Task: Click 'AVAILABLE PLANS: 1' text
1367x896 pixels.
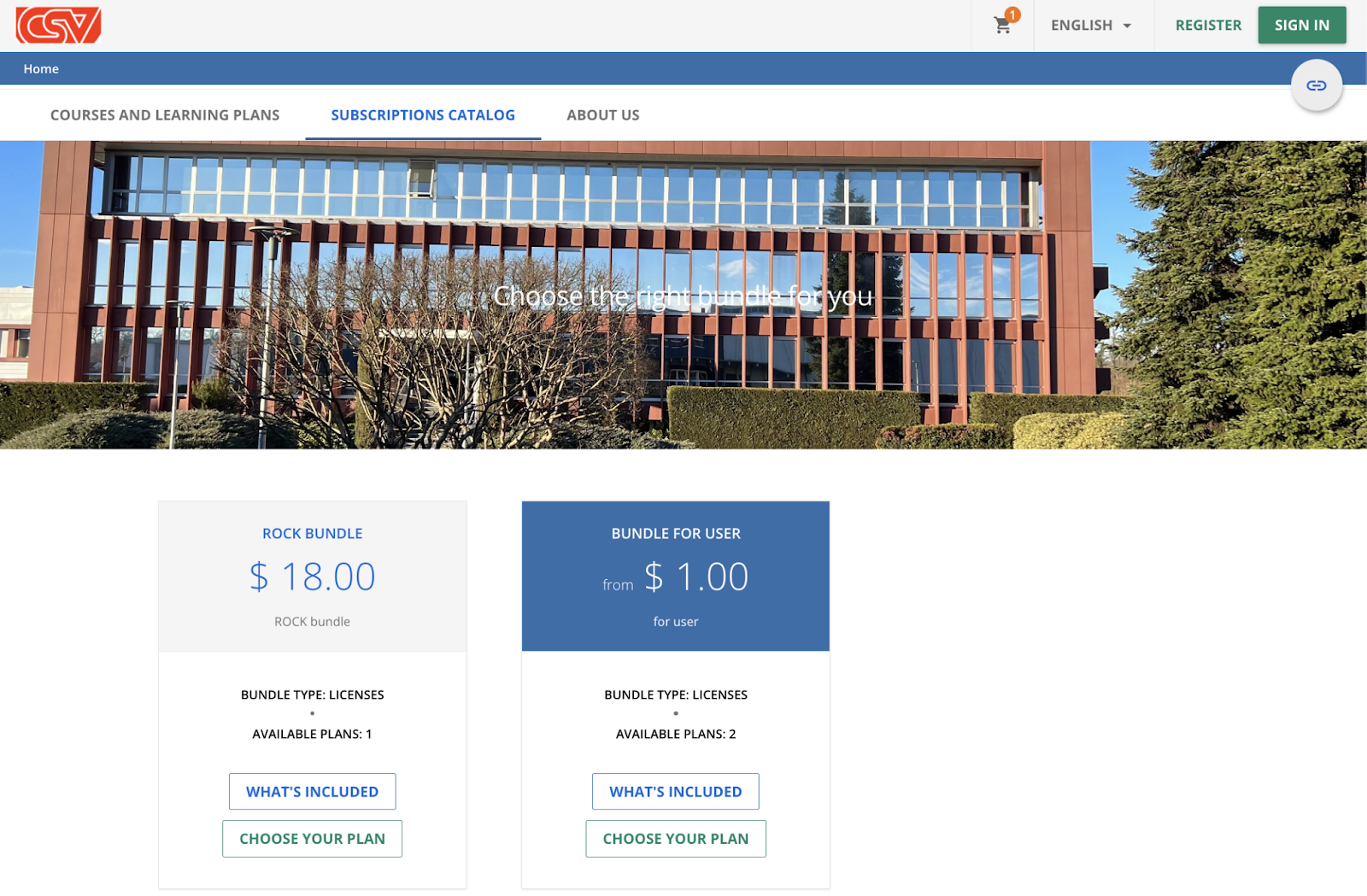Action: click(x=312, y=735)
